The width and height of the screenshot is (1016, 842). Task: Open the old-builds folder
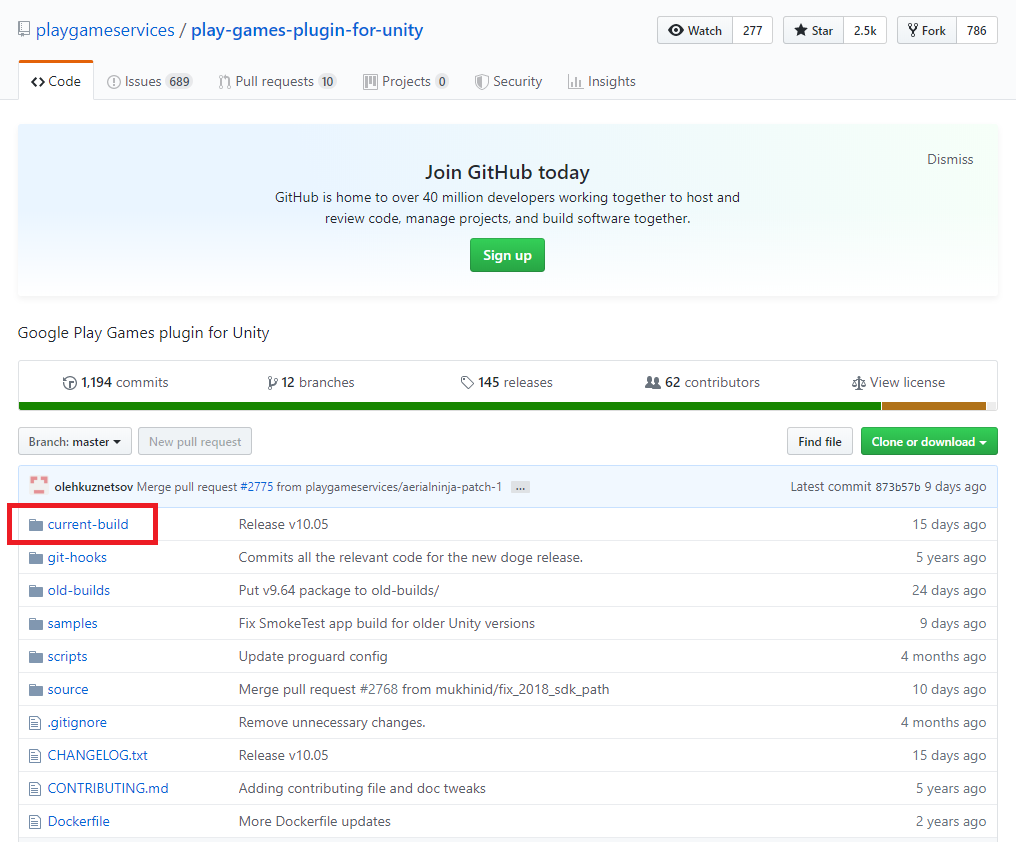[x=78, y=591]
